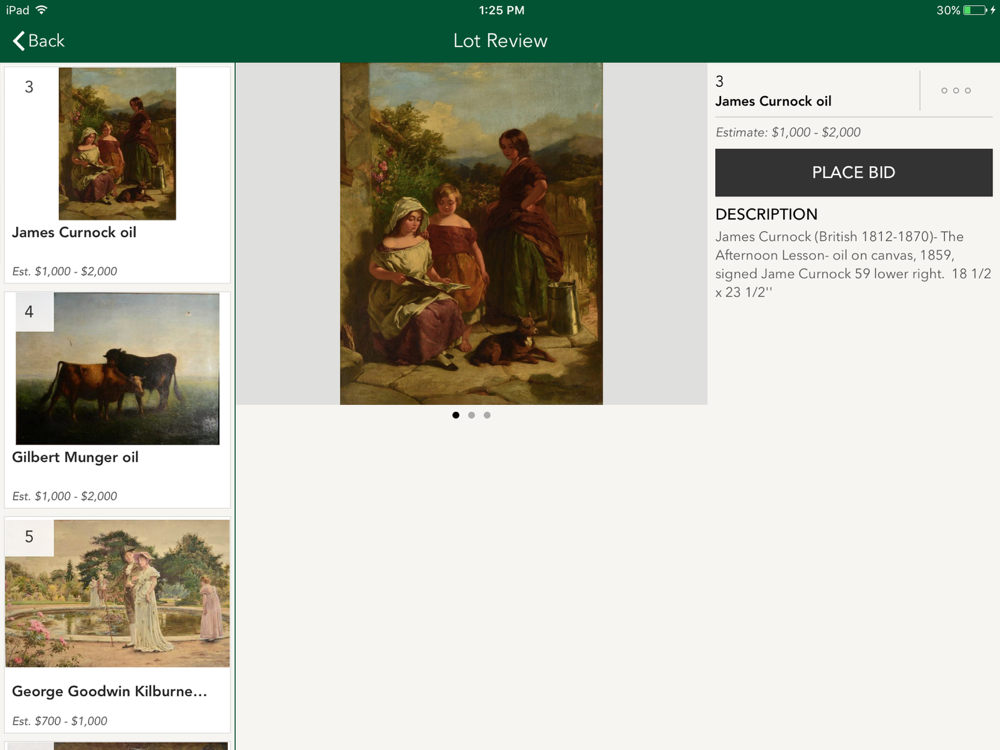Click the lot number 4 badge
The image size is (1000, 750).
(x=29, y=312)
